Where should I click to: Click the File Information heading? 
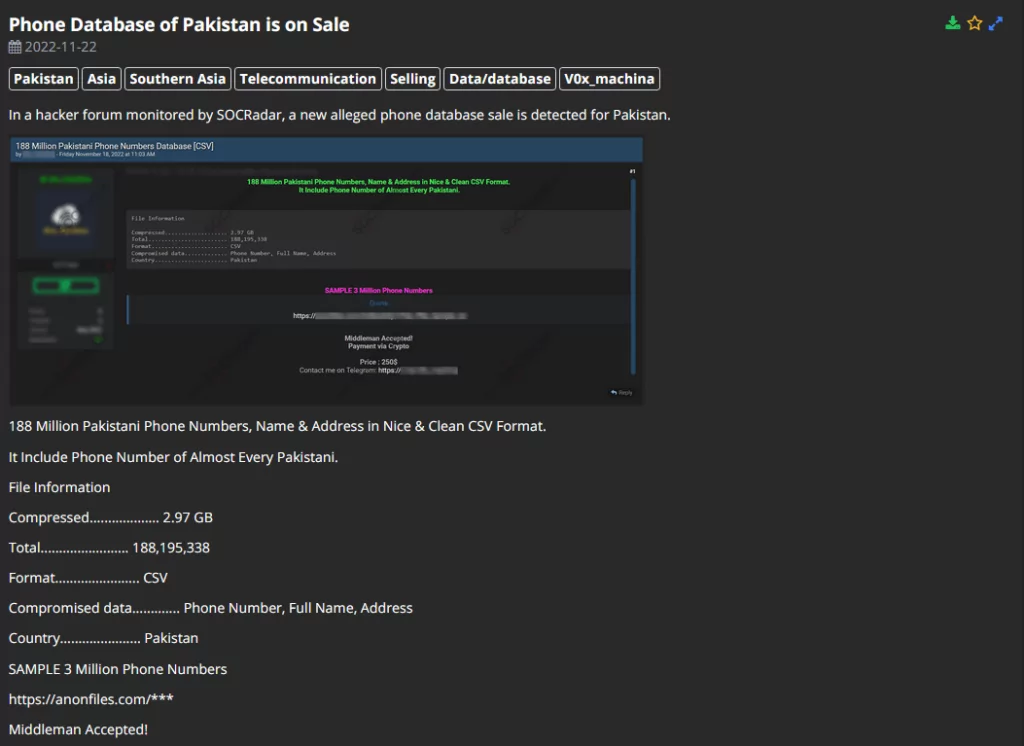click(x=59, y=487)
